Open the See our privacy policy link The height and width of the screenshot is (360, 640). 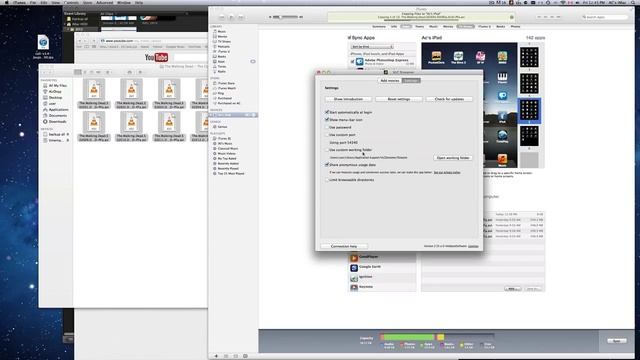pyautogui.click(x=447, y=173)
